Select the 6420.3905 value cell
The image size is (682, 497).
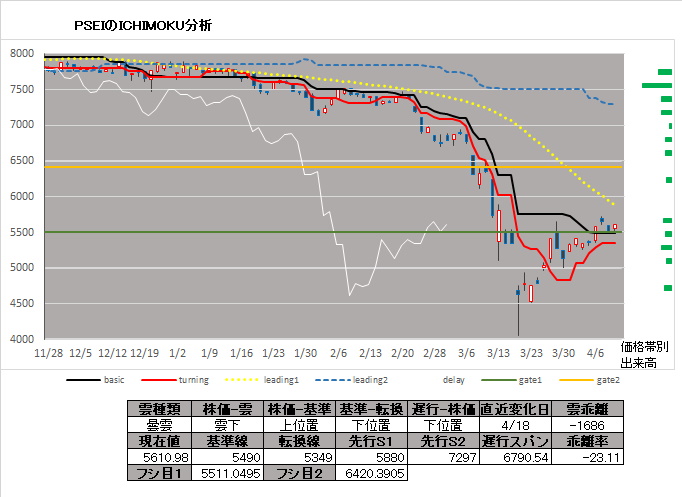[371, 473]
